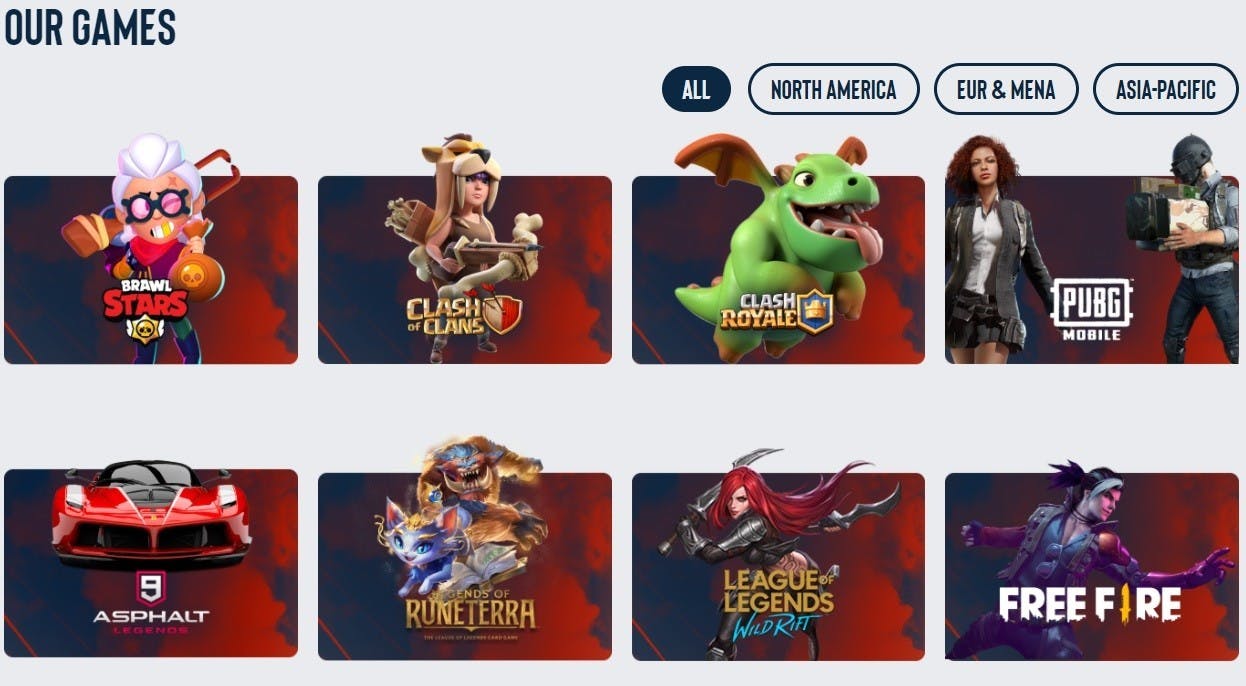Click the Free Fire logo text
This screenshot has width=1246, height=686.
tap(1090, 604)
